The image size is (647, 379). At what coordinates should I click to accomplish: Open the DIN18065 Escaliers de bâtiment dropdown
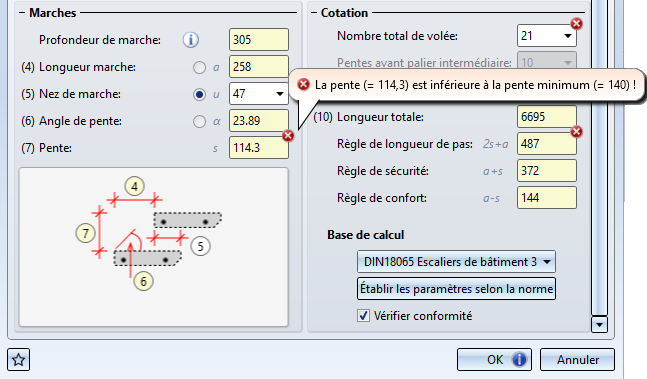pyautogui.click(x=456, y=262)
